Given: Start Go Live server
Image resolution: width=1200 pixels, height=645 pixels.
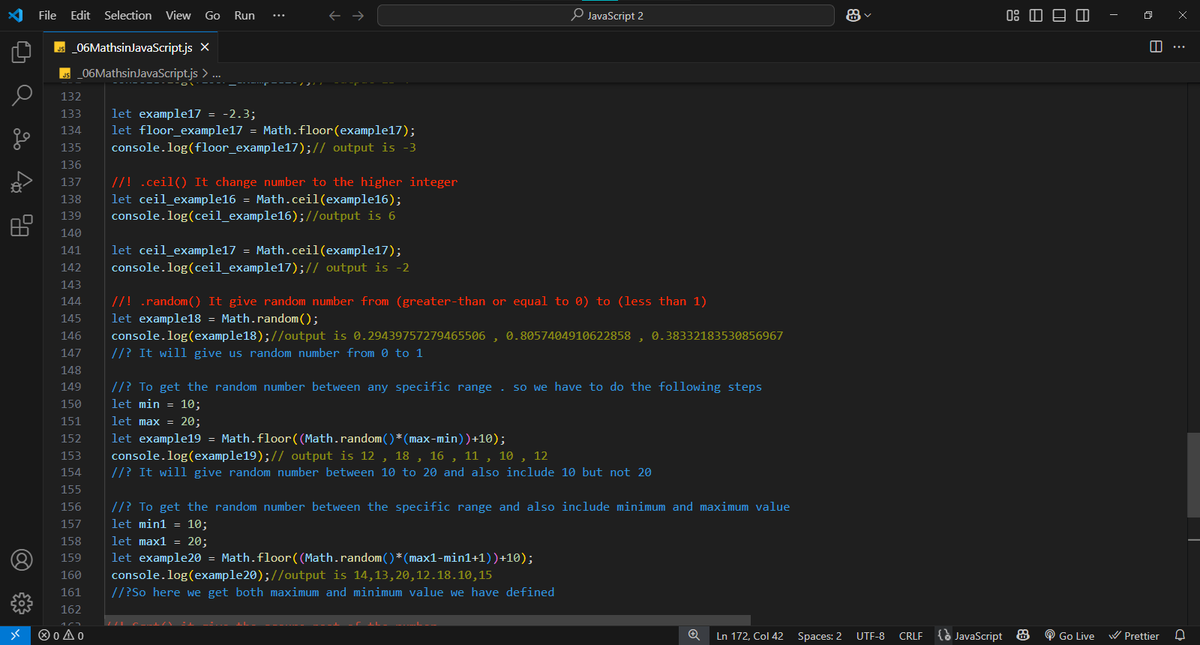Looking at the screenshot, I should 1069,635.
